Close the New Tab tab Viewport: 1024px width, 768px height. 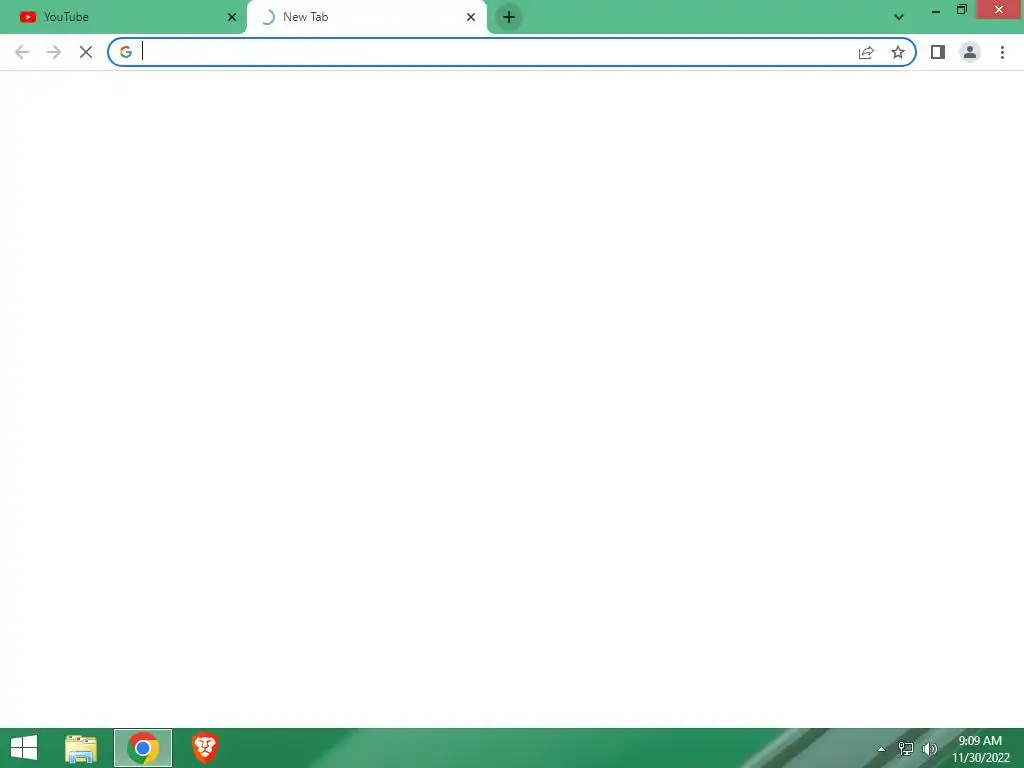coord(471,17)
